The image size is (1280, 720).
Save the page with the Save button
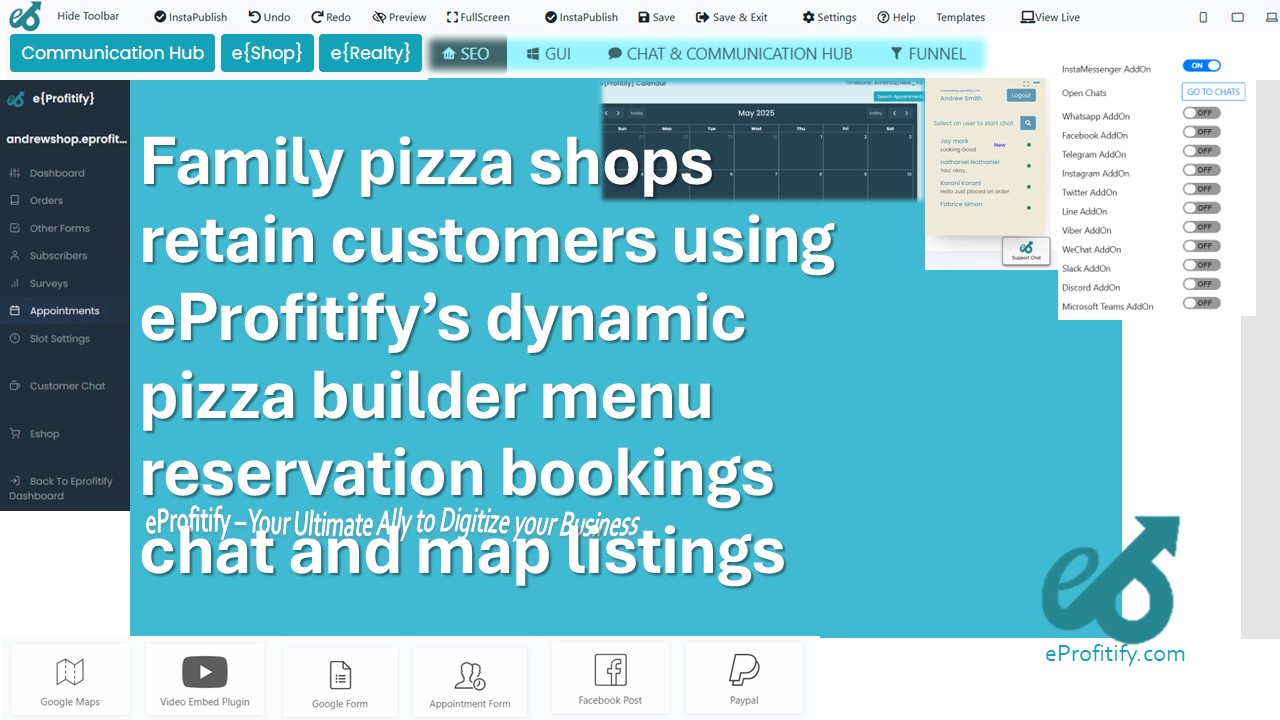657,17
